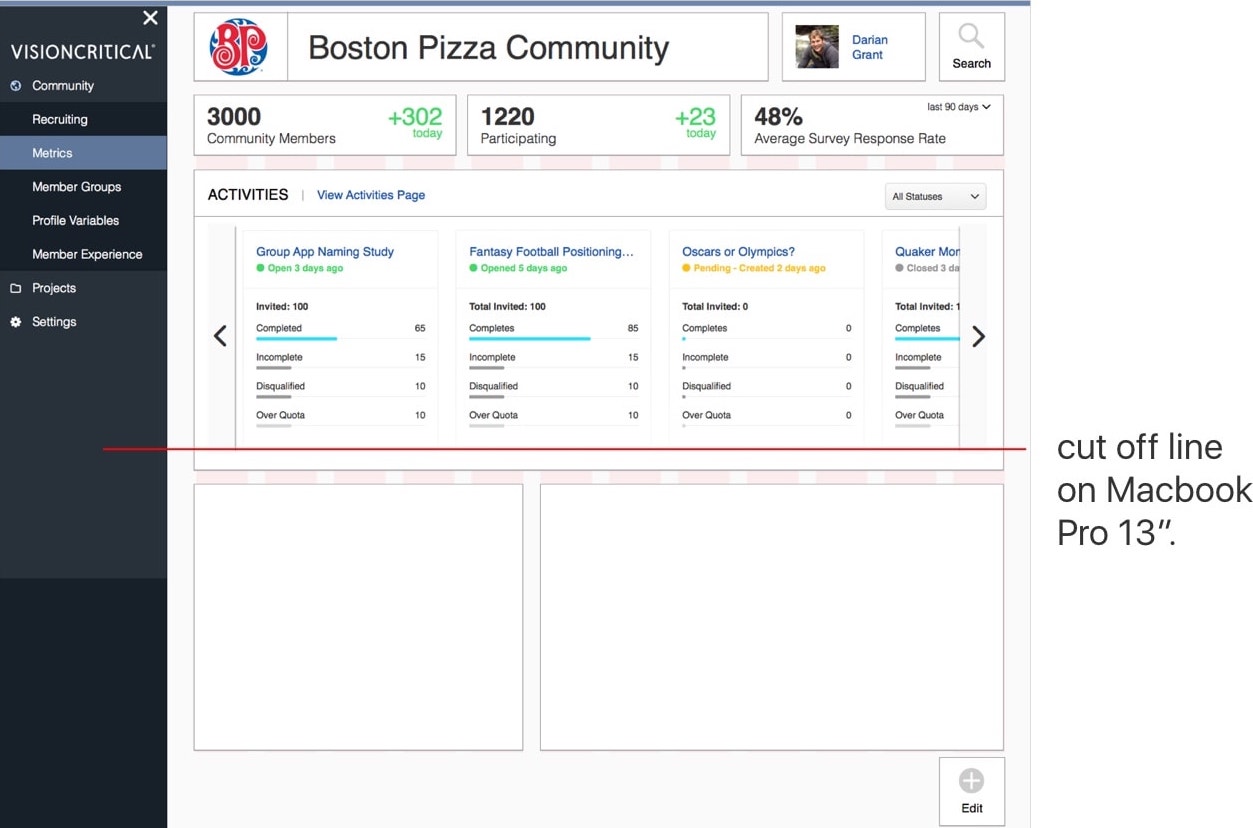Click the Completed count 65
This screenshot has width=1253, height=828.
pos(420,328)
